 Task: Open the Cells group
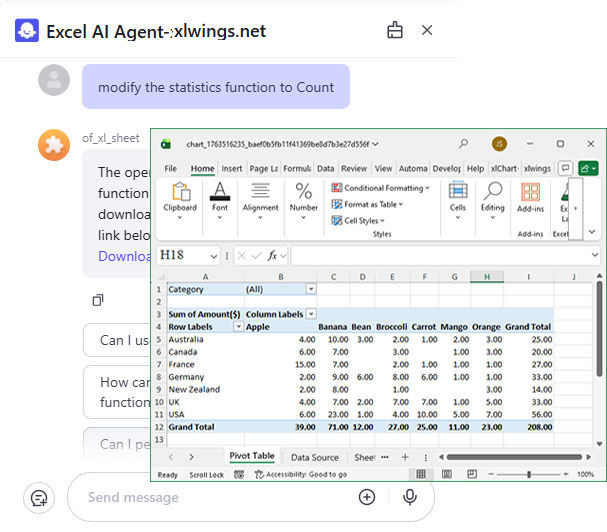pyautogui.click(x=458, y=201)
